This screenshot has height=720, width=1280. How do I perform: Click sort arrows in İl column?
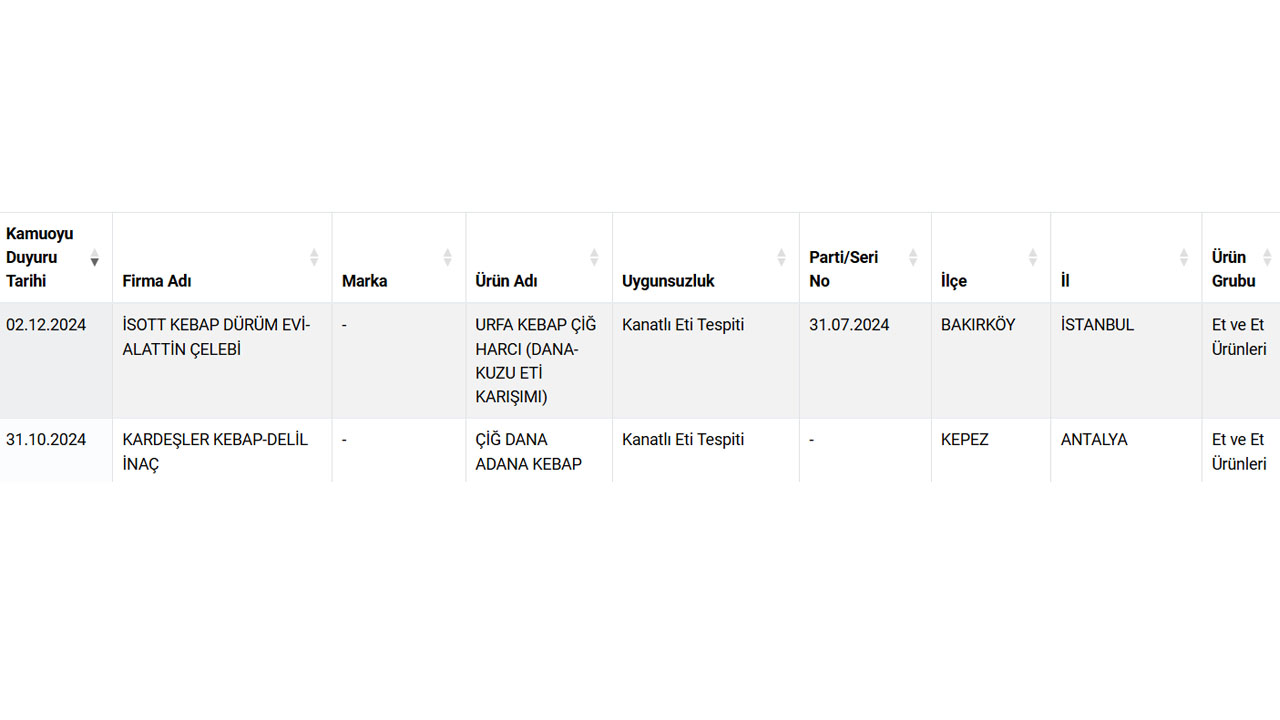coord(1183,258)
